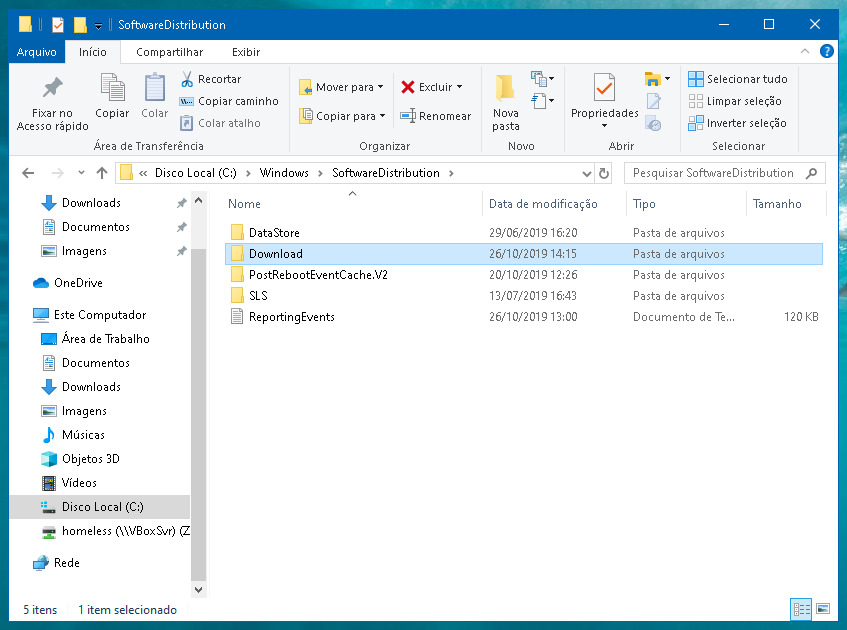Open the Mover para dropdown

tap(341, 87)
